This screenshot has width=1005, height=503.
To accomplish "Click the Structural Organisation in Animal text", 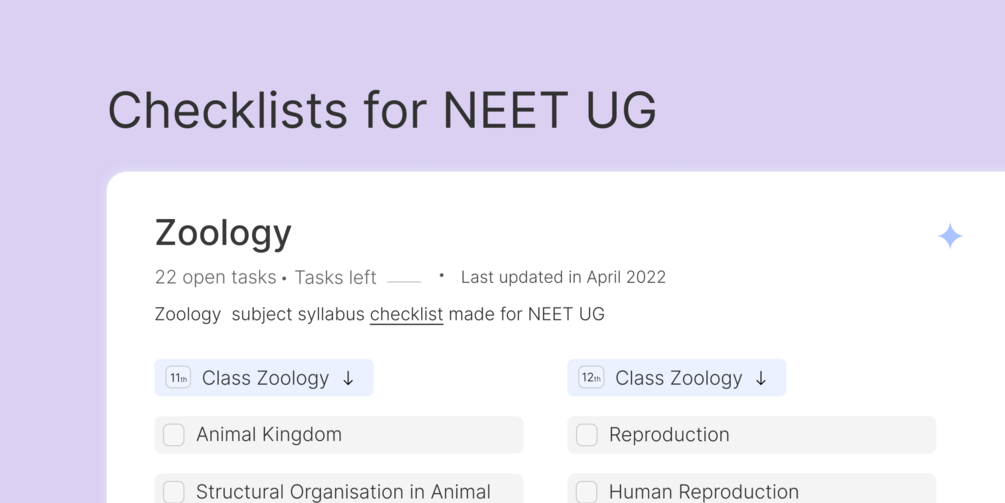I will pos(343,491).
